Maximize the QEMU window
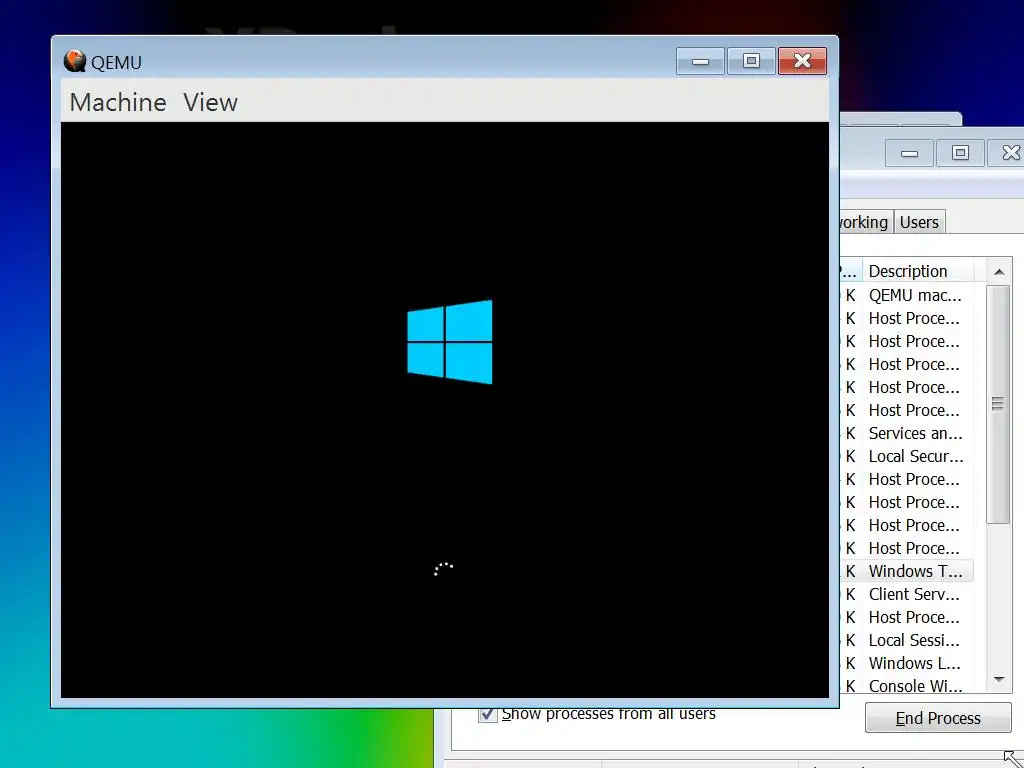The height and width of the screenshot is (768, 1024). click(x=751, y=61)
